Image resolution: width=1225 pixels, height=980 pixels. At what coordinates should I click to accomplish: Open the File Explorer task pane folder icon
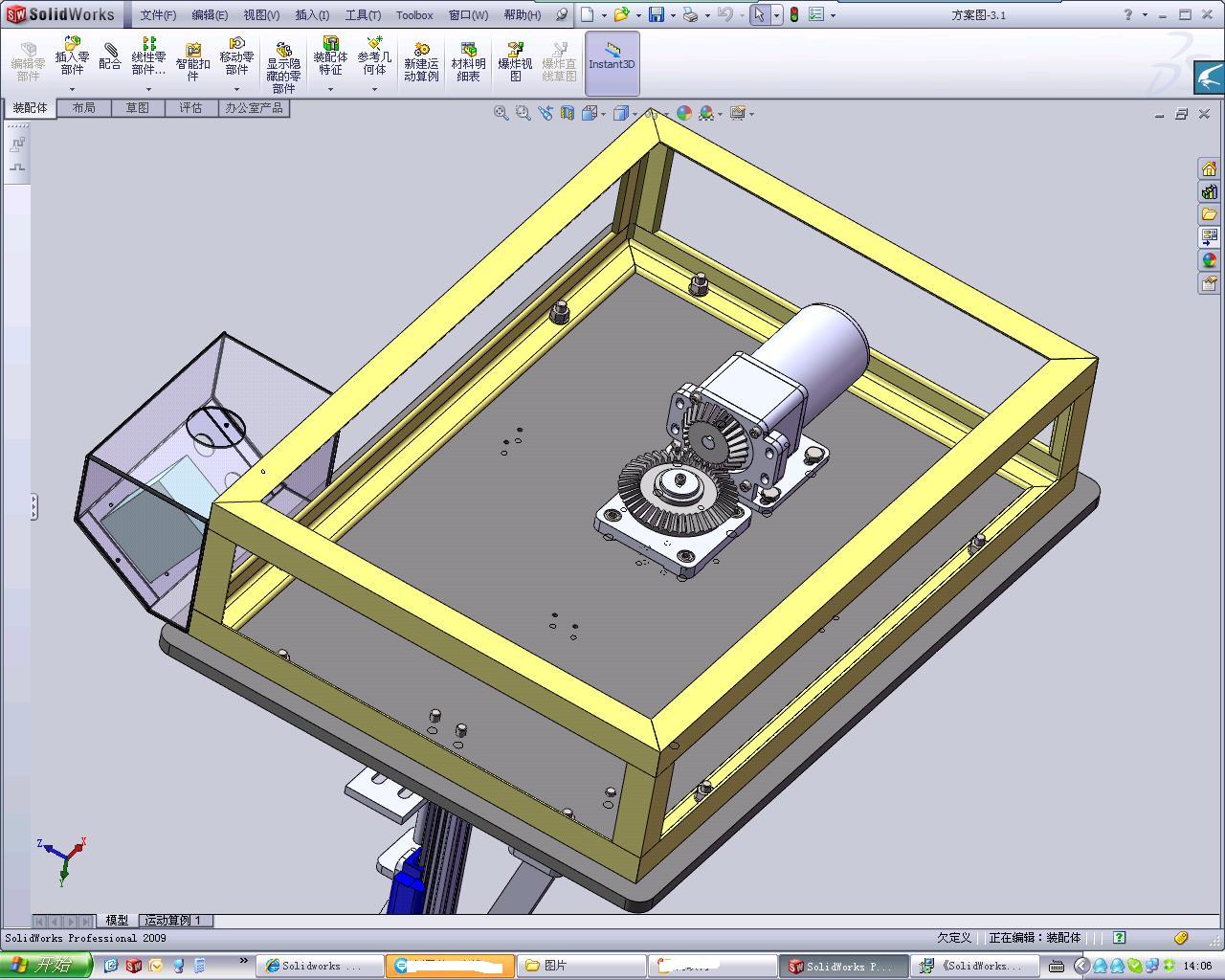1209,214
